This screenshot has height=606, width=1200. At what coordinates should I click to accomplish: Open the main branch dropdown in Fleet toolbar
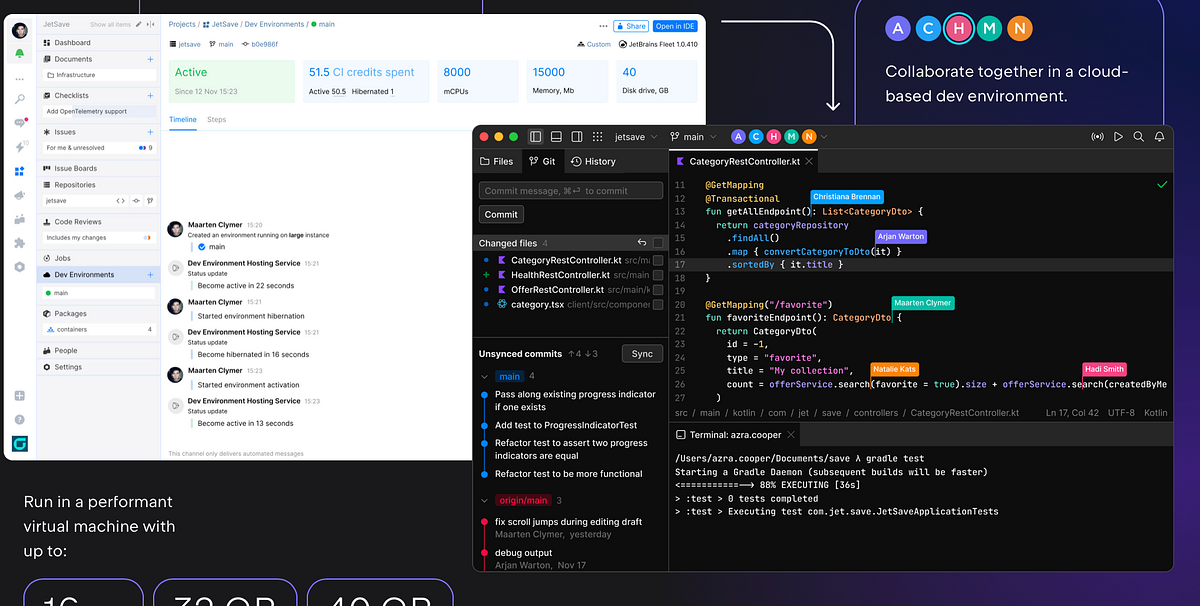pos(694,136)
